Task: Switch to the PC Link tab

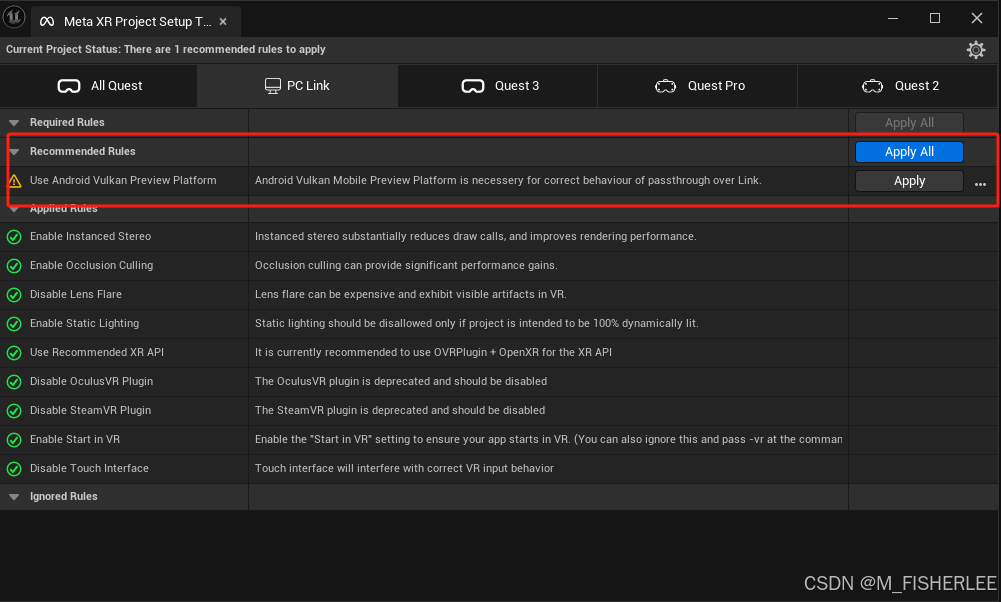Action: pyautogui.click(x=297, y=86)
